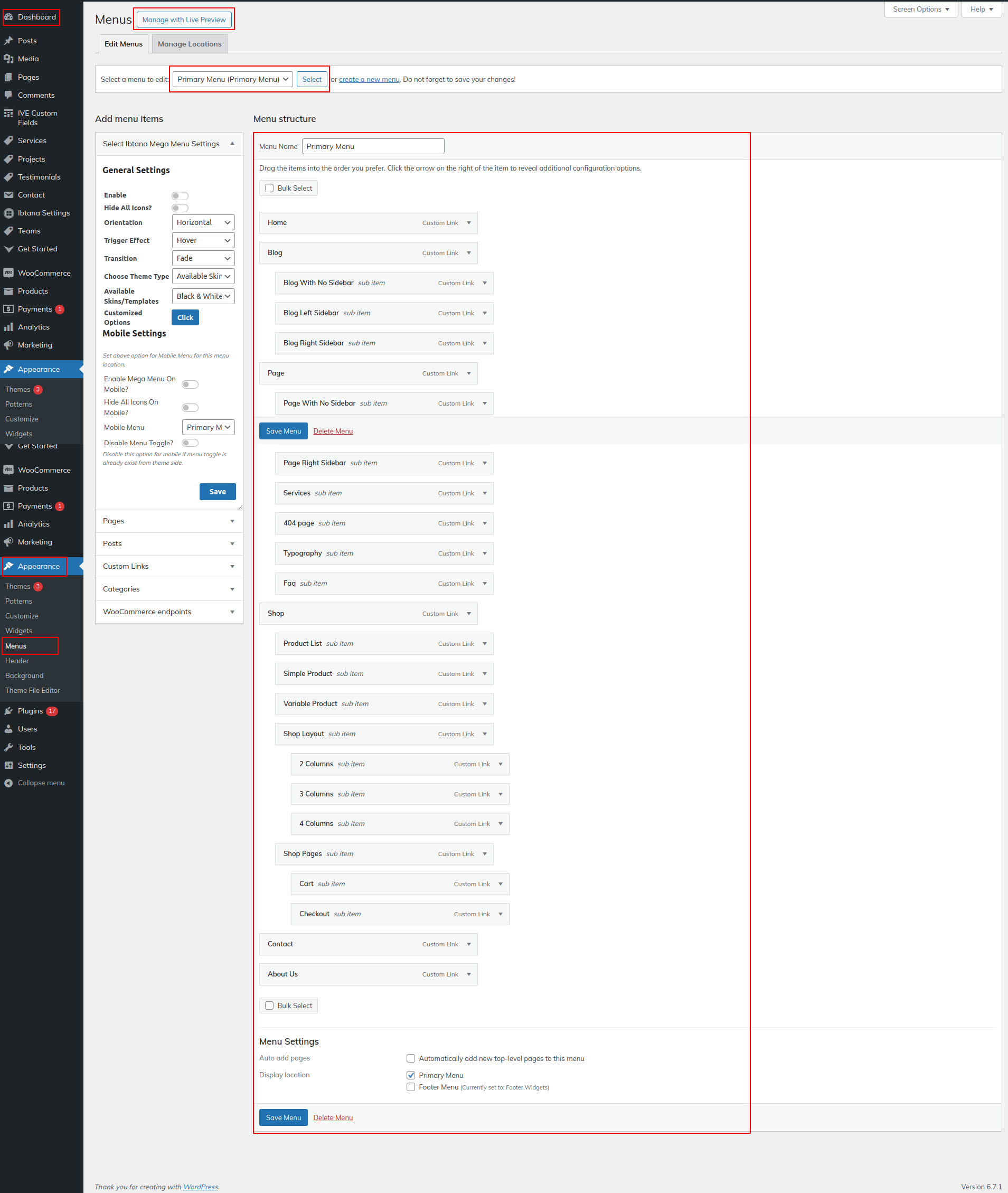Check the top Bulk Select checkbox

coord(269,188)
